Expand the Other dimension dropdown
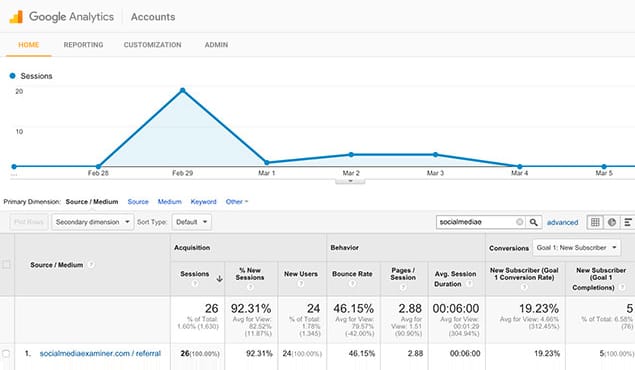The height and width of the screenshot is (370, 635). 237,202
